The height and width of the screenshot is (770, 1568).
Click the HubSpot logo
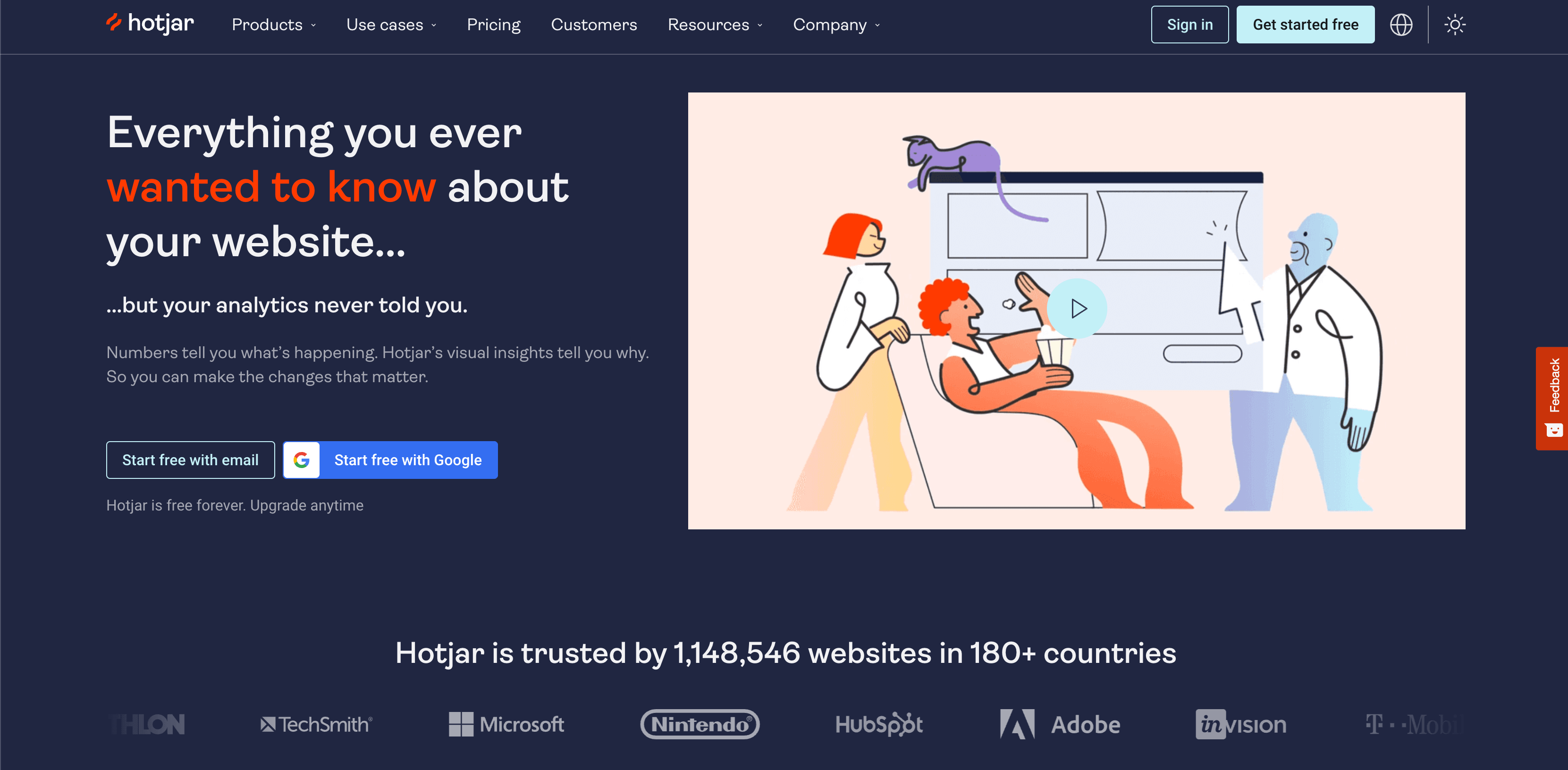pyautogui.click(x=879, y=724)
